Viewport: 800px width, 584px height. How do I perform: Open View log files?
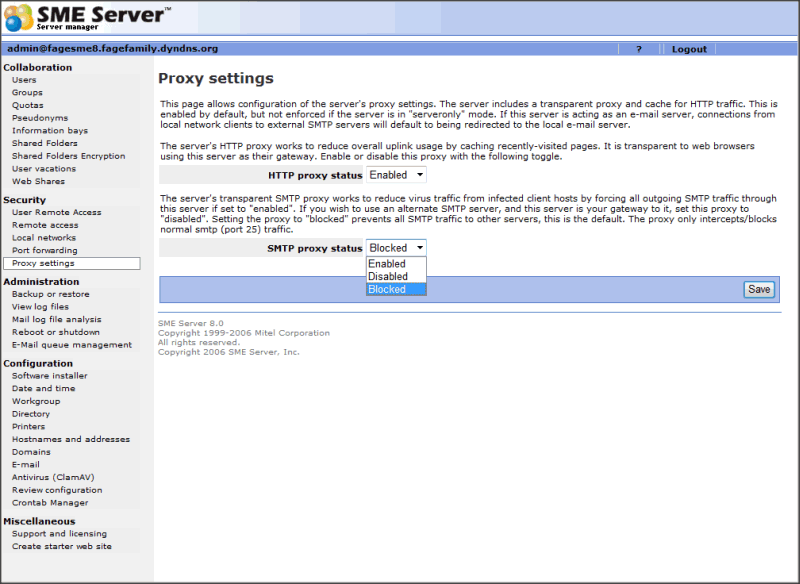[40, 307]
